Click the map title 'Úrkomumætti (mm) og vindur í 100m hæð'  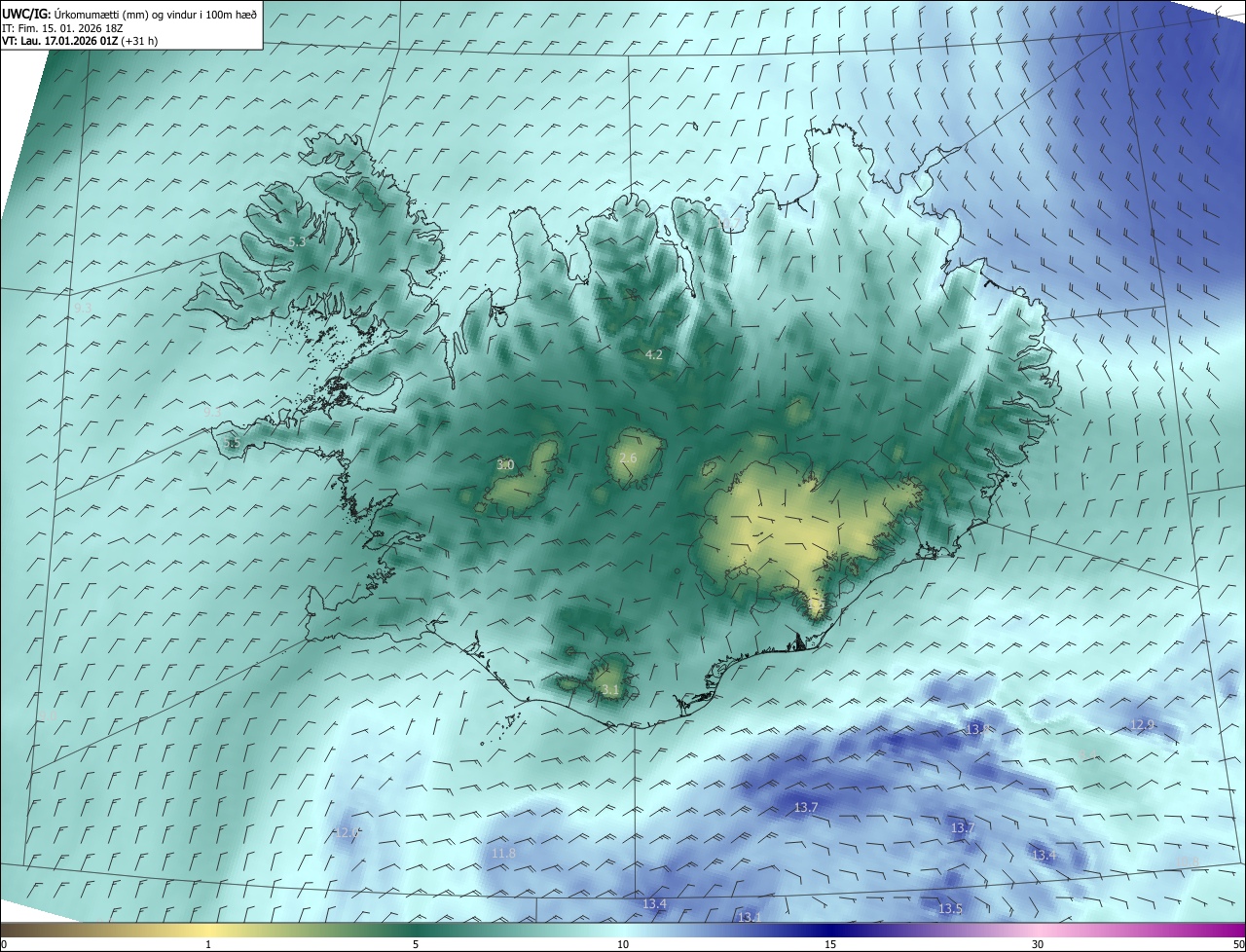pos(157,14)
